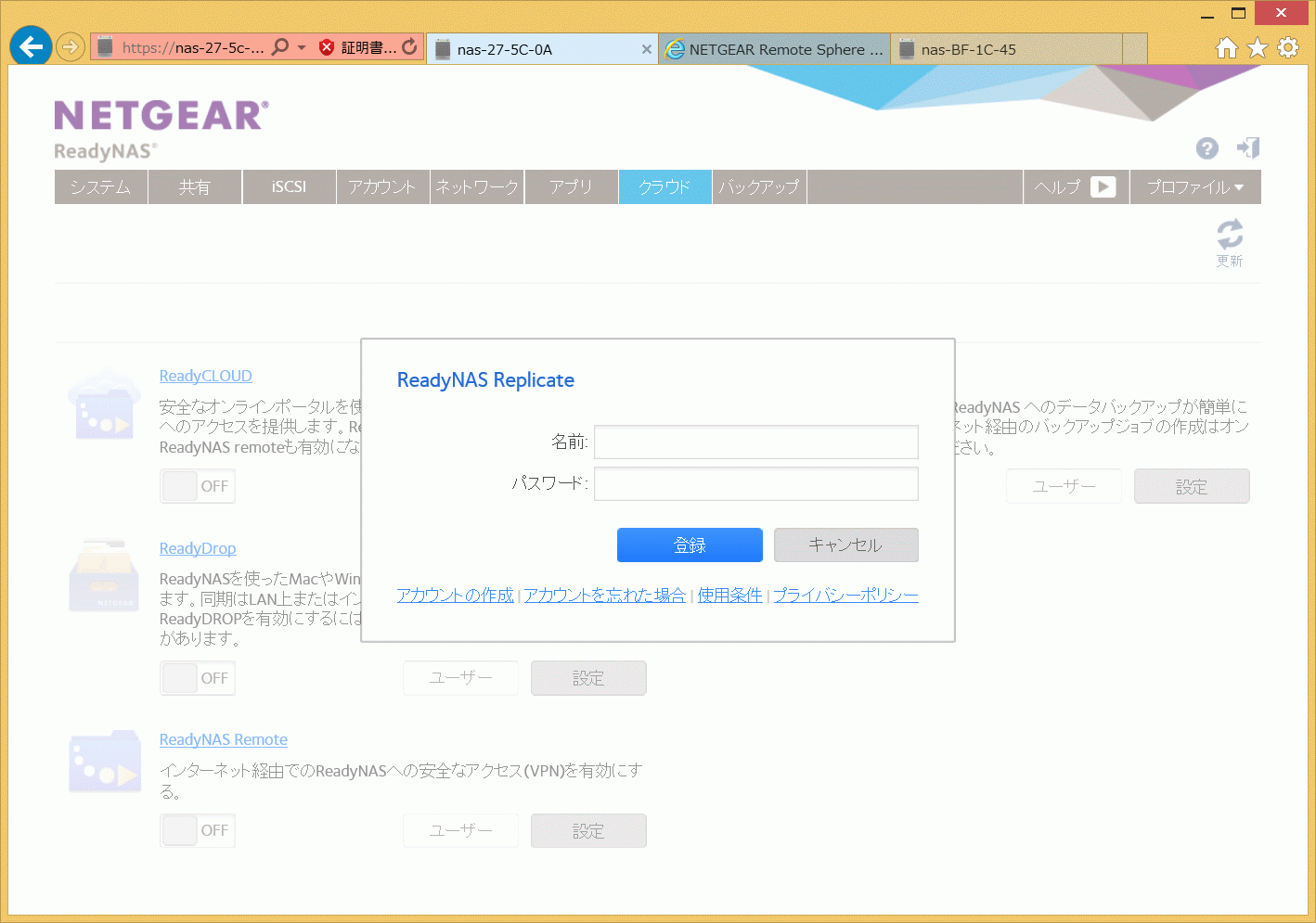Toggle the ReadyDrop OFF switch
Screen dimensions: 1316x923
pyautogui.click(x=198, y=678)
